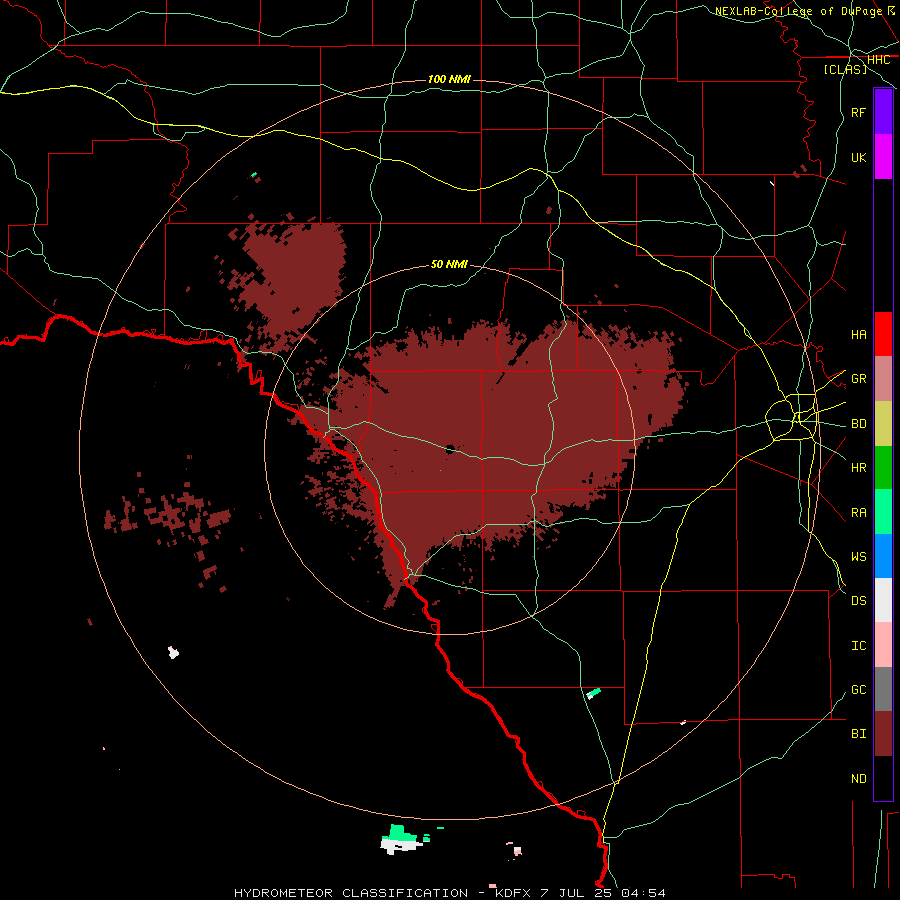Click the WS legend label
Screen dimensions: 900x900
click(x=858, y=556)
